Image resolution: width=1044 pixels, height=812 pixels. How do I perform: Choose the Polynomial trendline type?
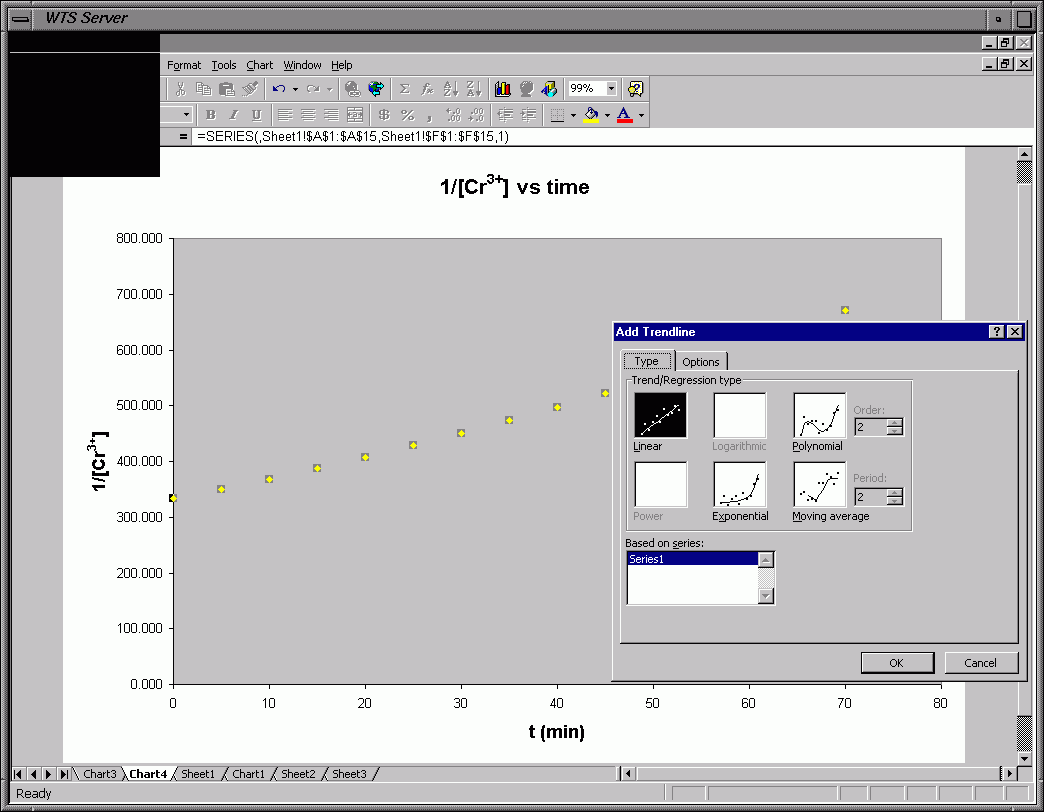click(819, 415)
